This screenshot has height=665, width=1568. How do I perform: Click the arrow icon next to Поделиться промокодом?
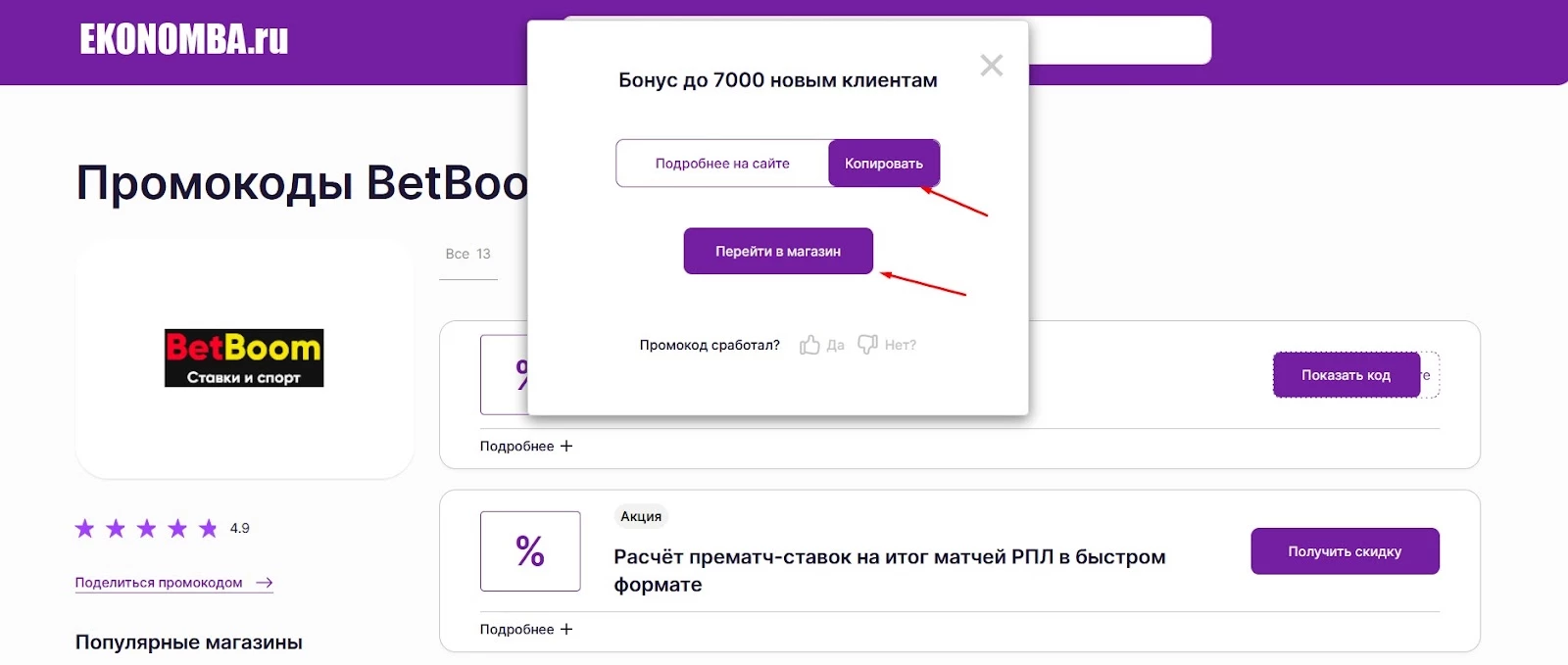tap(264, 583)
